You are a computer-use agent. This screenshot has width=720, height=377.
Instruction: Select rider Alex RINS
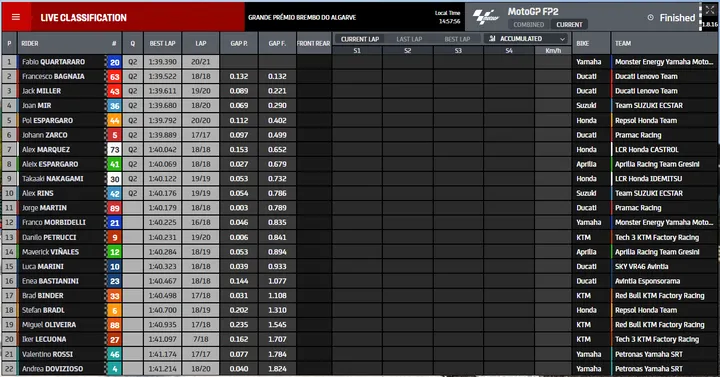pyautogui.click(x=38, y=193)
